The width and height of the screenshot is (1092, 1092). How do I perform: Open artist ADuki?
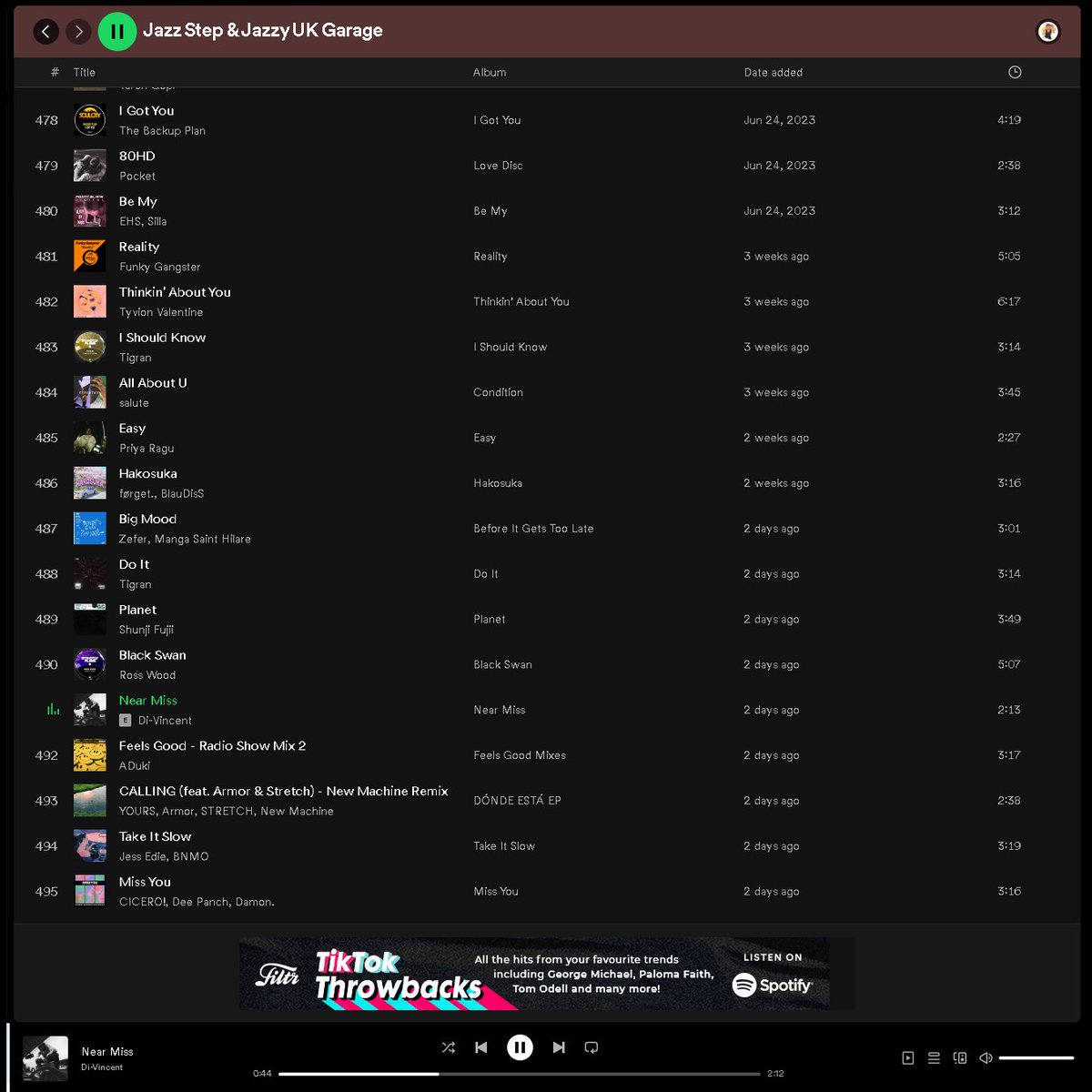135,766
